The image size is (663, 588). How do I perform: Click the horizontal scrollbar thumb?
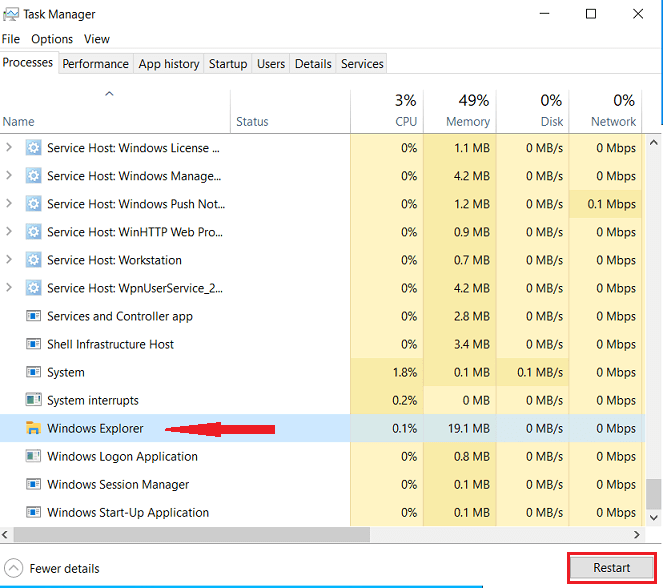192,534
